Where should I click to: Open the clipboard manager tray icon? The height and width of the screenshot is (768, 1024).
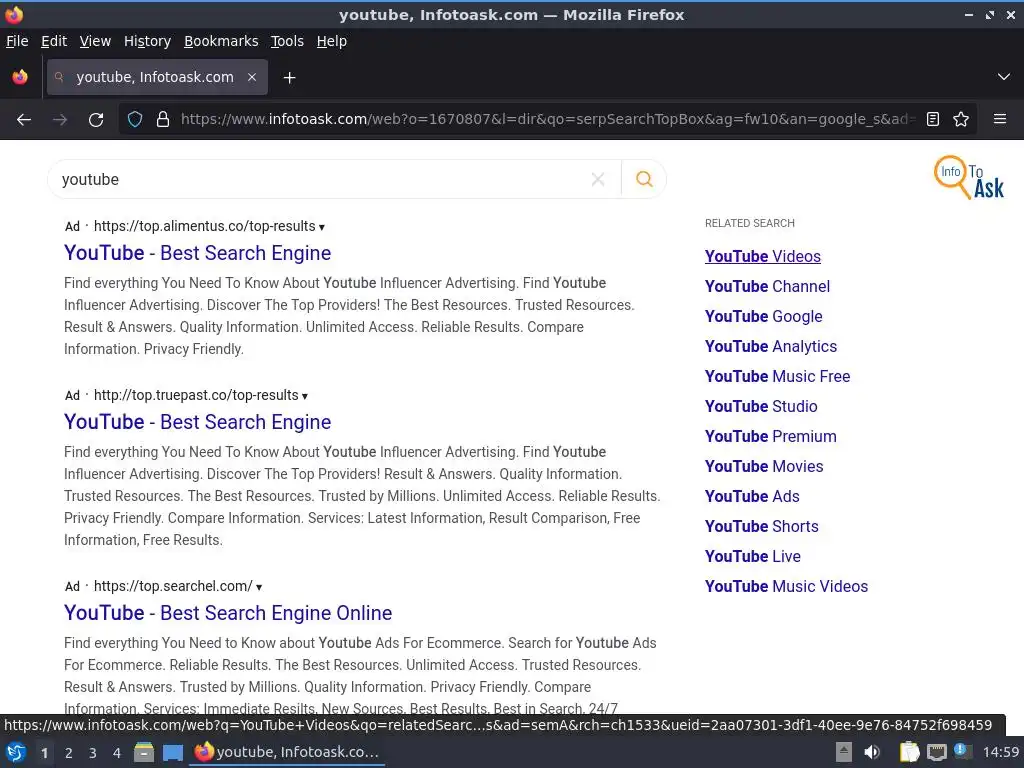pyautogui.click(x=908, y=752)
